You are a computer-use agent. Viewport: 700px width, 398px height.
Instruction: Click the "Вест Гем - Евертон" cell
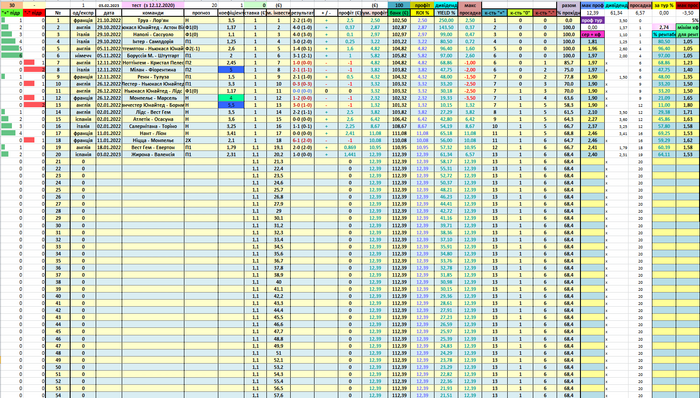tap(153, 147)
